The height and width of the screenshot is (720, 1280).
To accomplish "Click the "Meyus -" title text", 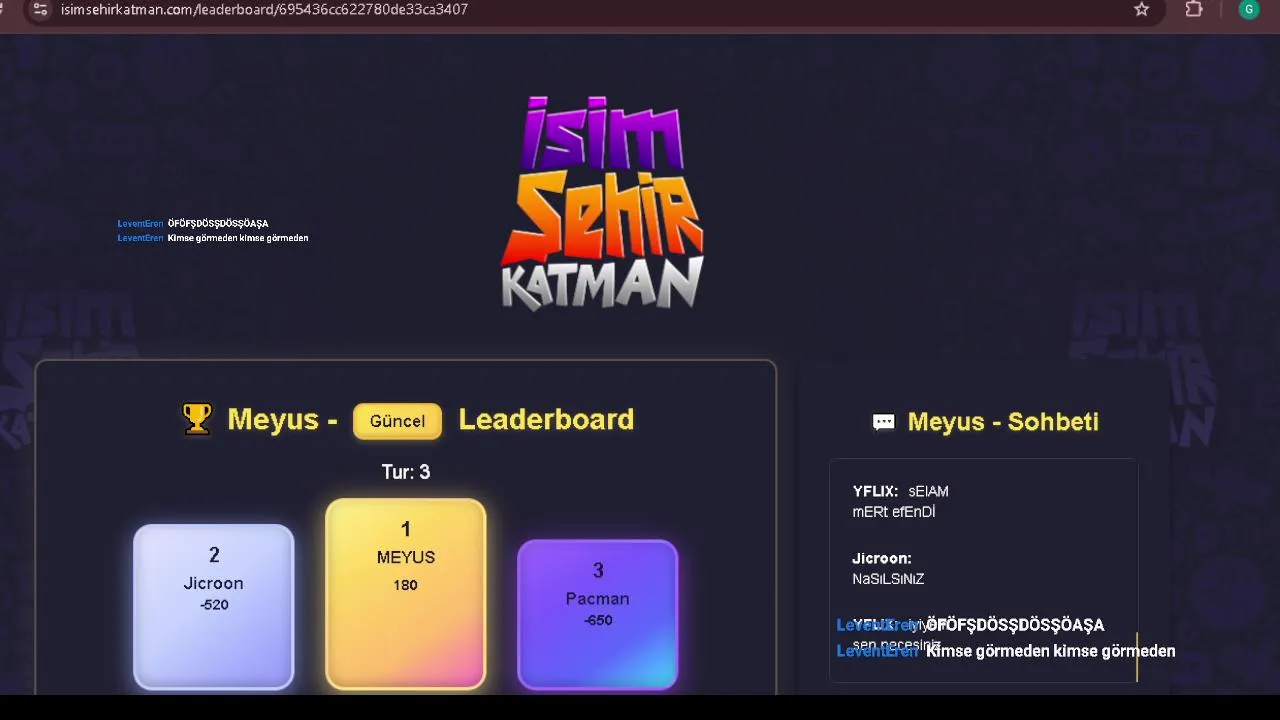I will pyautogui.click(x=282, y=419).
